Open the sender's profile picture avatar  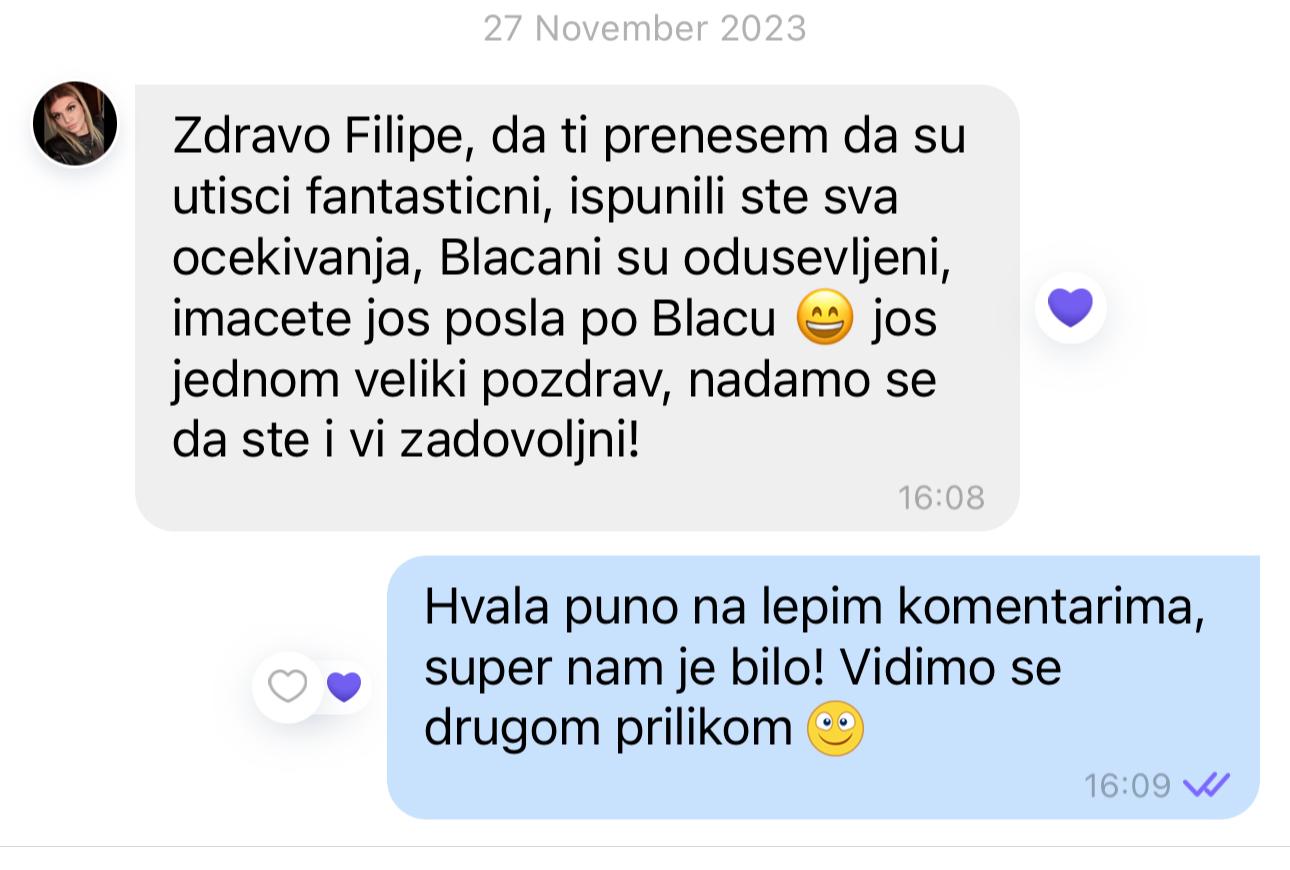point(75,124)
